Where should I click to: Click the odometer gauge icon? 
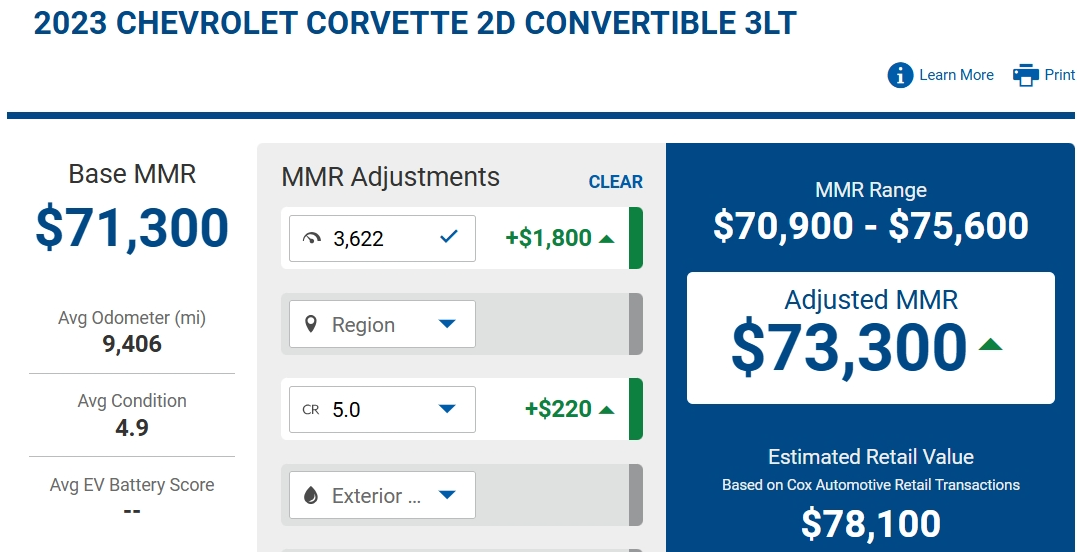[x=312, y=238]
